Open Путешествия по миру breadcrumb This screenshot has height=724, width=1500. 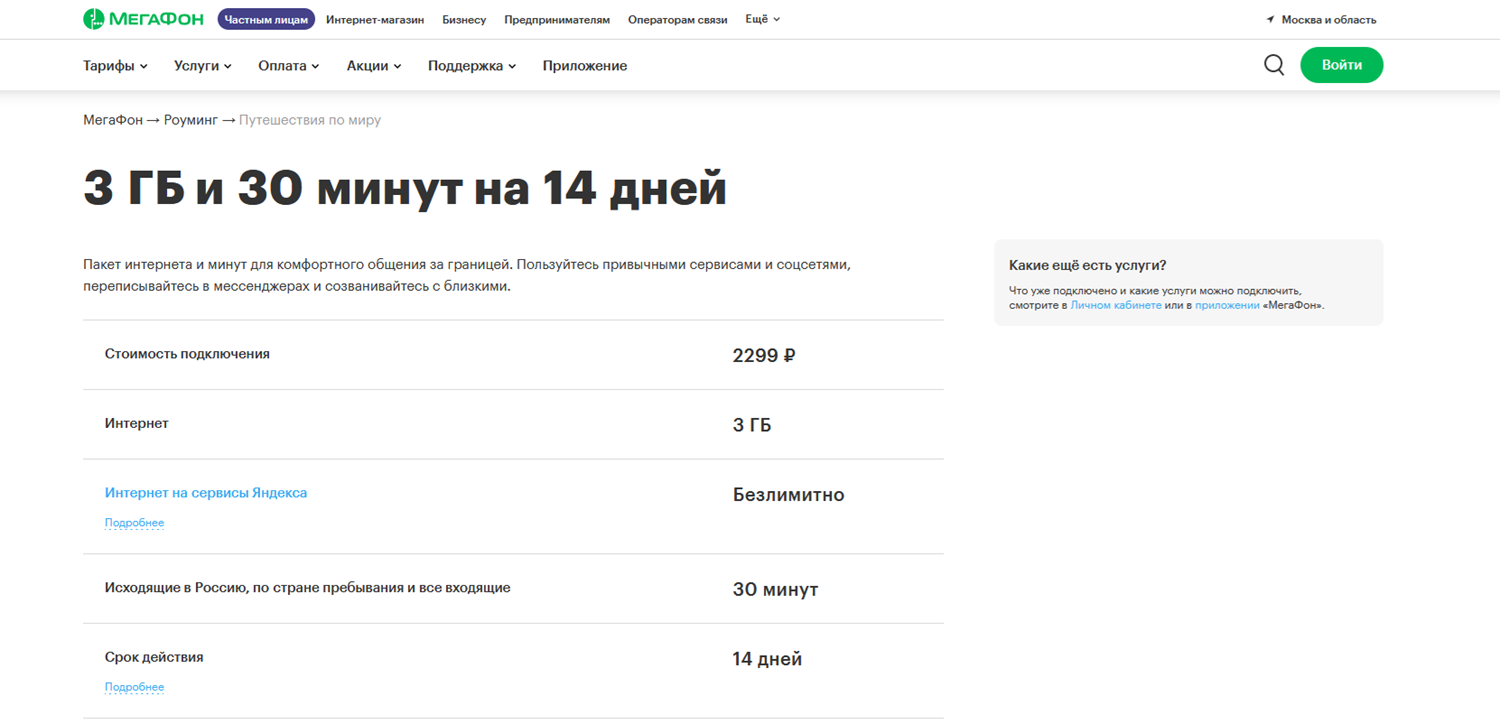(x=310, y=120)
